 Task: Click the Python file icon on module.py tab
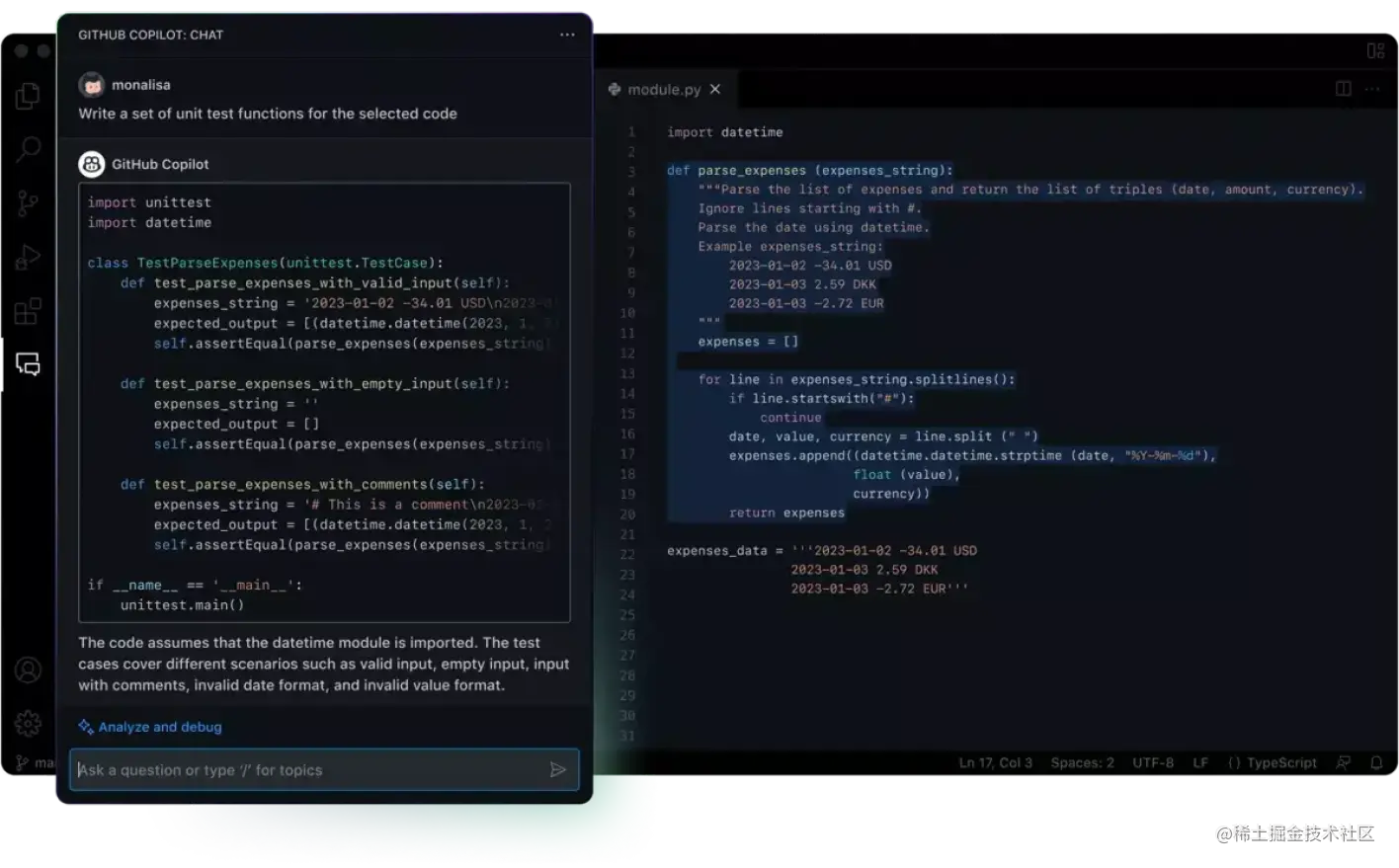tap(615, 89)
